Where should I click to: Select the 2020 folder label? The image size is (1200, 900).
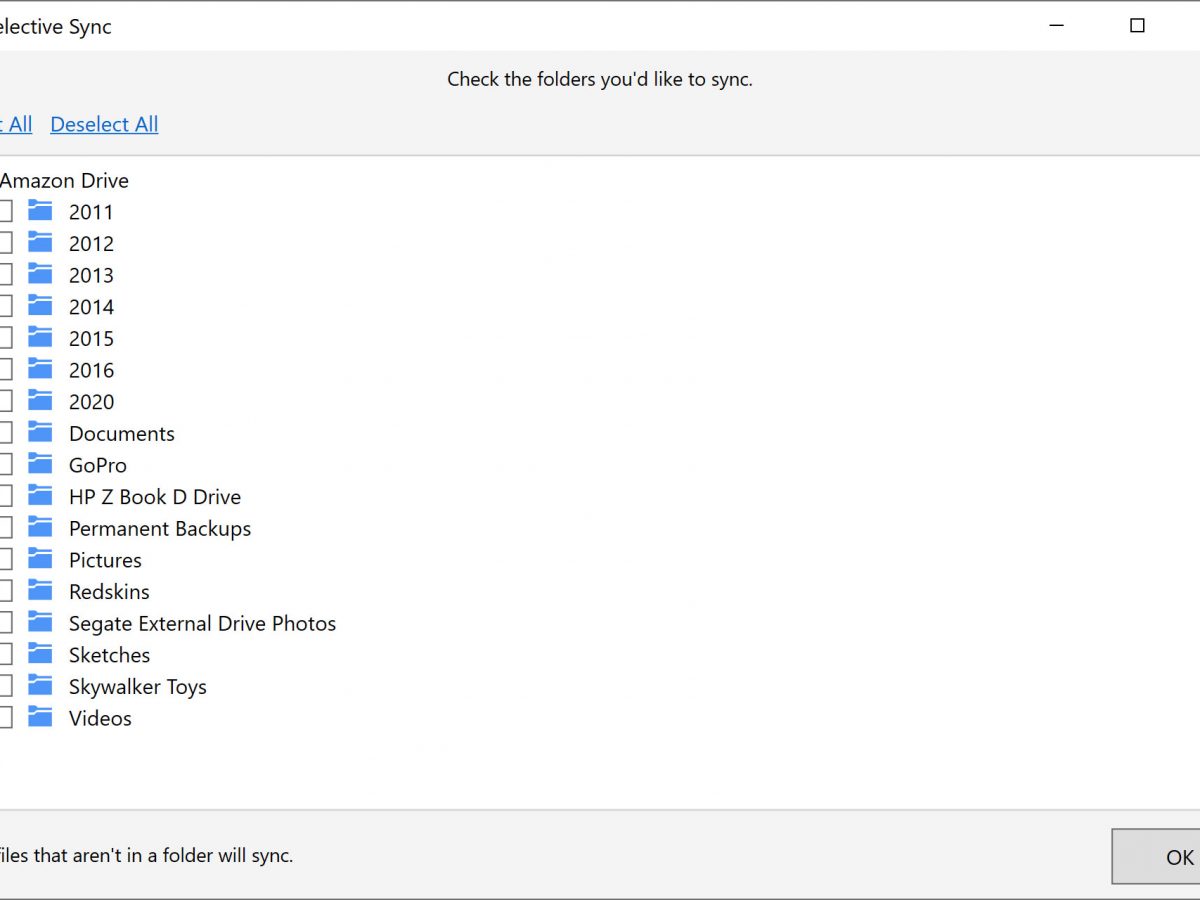tap(91, 402)
